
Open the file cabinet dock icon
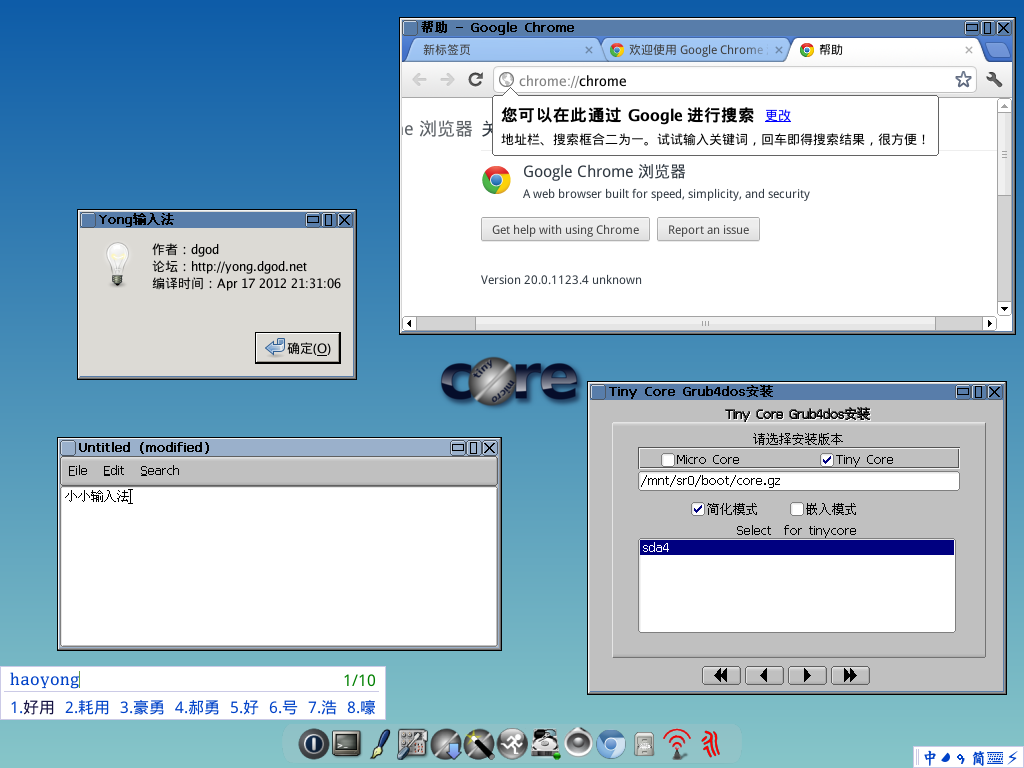644,745
